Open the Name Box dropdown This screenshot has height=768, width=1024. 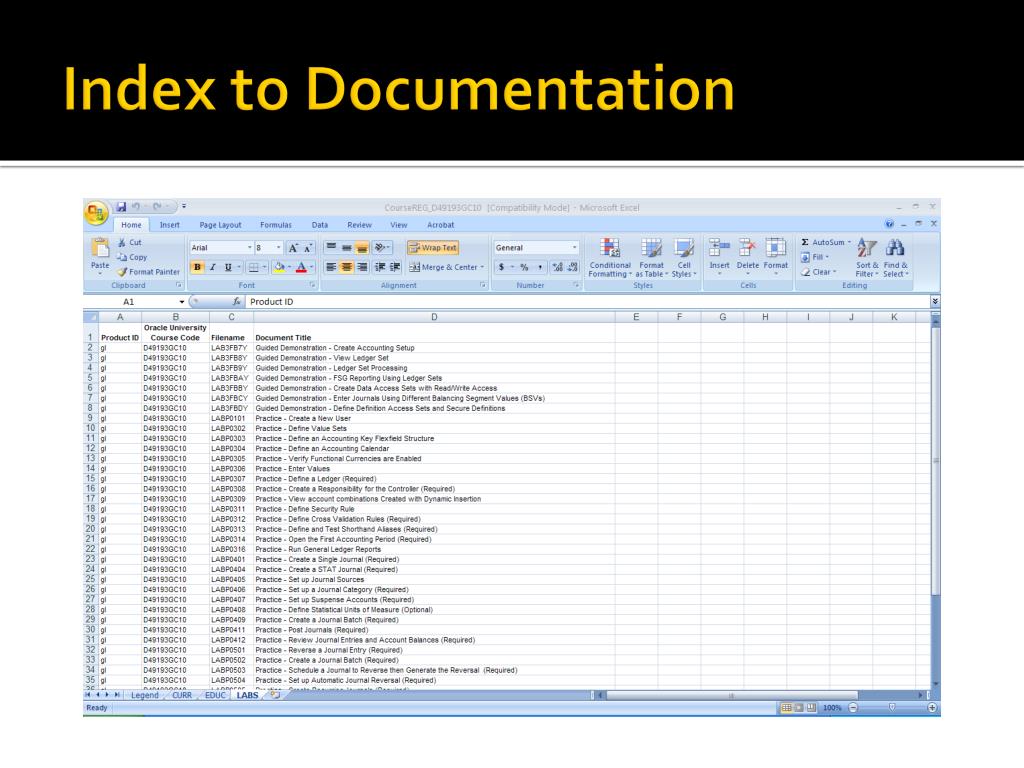182,302
